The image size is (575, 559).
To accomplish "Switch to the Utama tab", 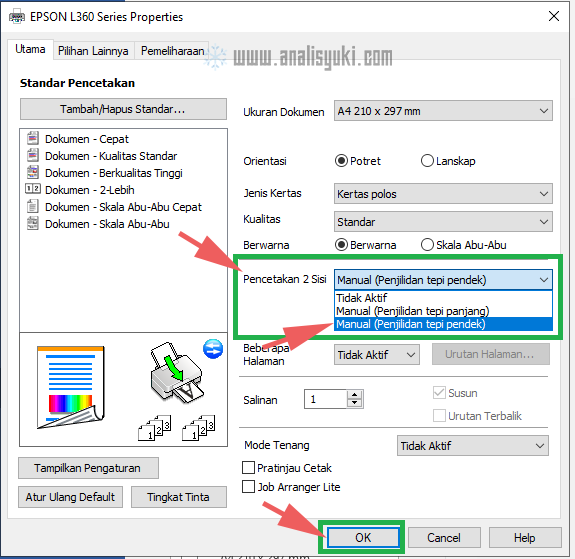I will click(30, 49).
